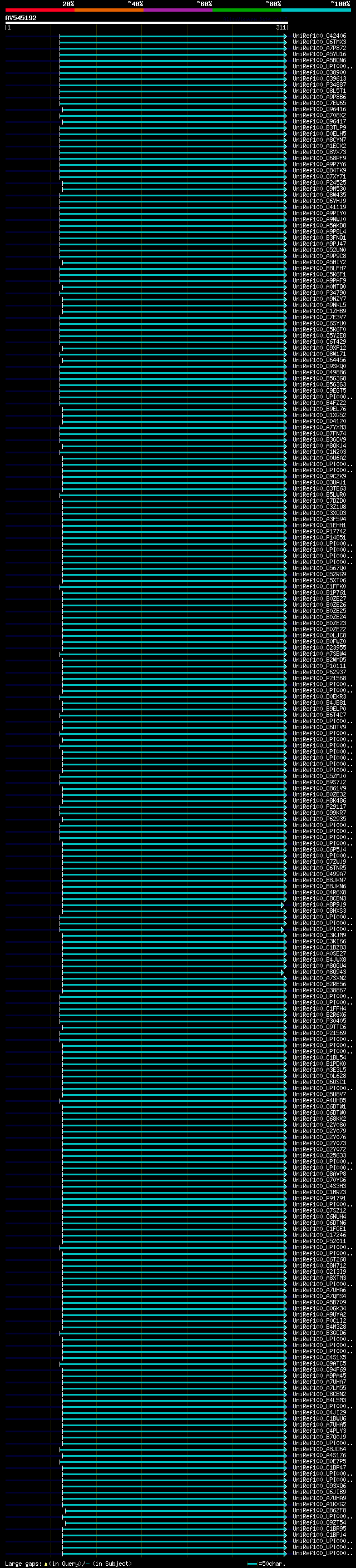Select the UniRef100_Q9TTC6 label
This screenshot has height=1568, width=356.
click(319, 1027)
